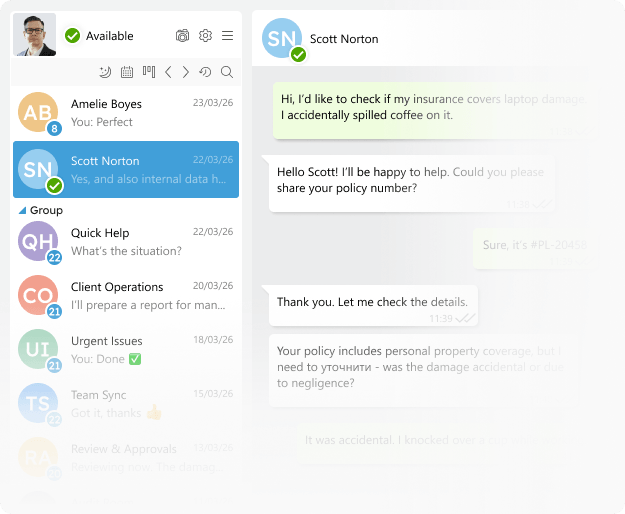Click SN avatar in chat header
This screenshot has width=625, height=514.
282,38
